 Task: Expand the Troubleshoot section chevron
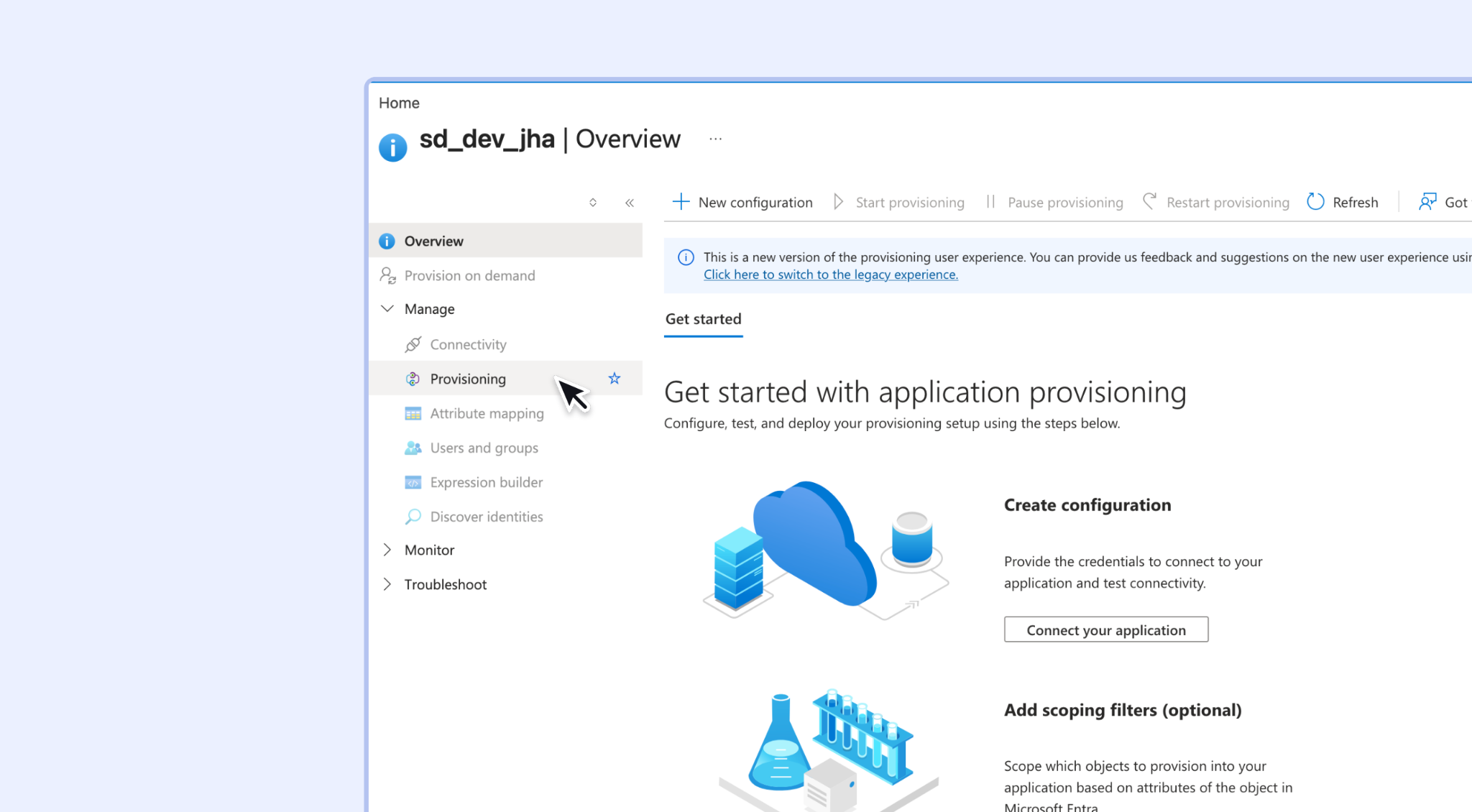387,584
